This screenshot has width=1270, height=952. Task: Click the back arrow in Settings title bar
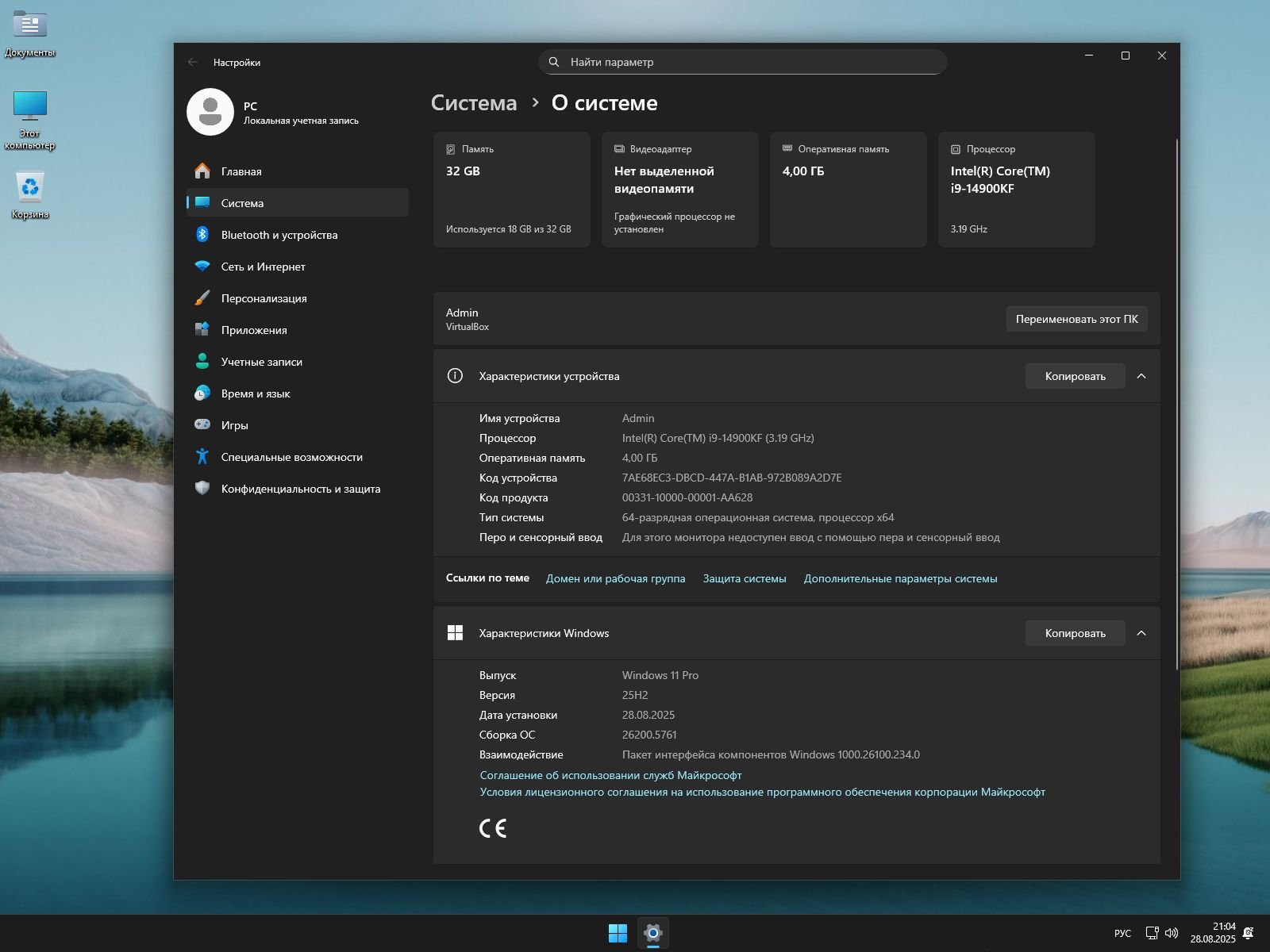(193, 62)
